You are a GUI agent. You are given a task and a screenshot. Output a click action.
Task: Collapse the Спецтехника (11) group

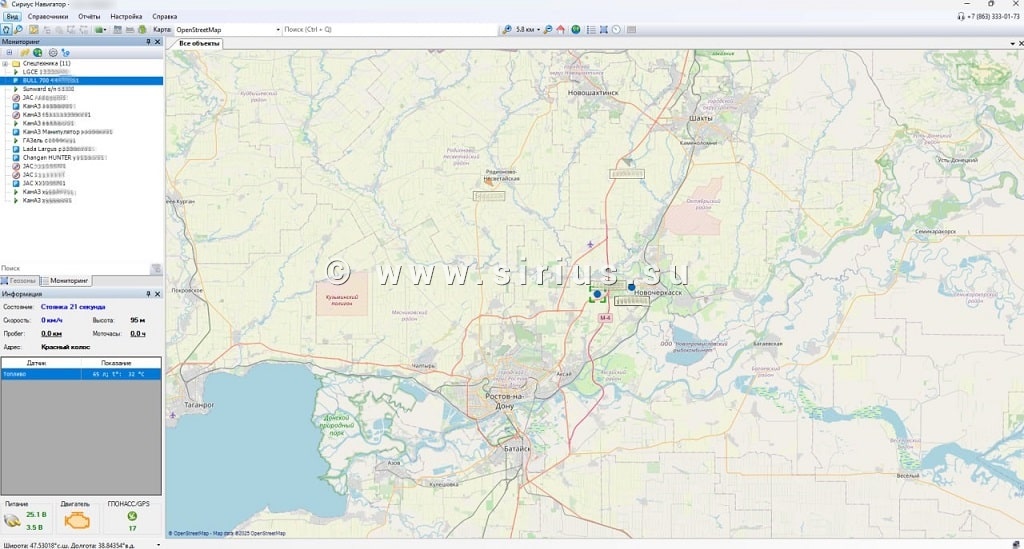tap(5, 63)
